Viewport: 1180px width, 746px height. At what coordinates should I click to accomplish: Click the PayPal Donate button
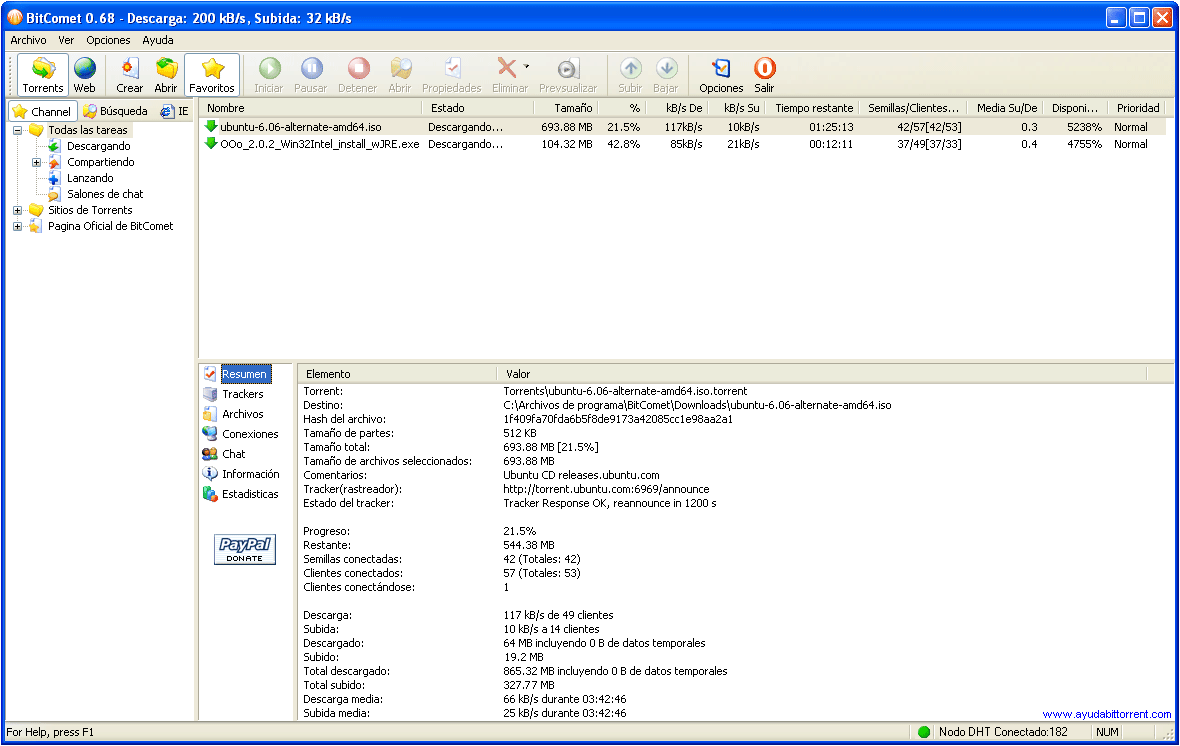coord(245,550)
